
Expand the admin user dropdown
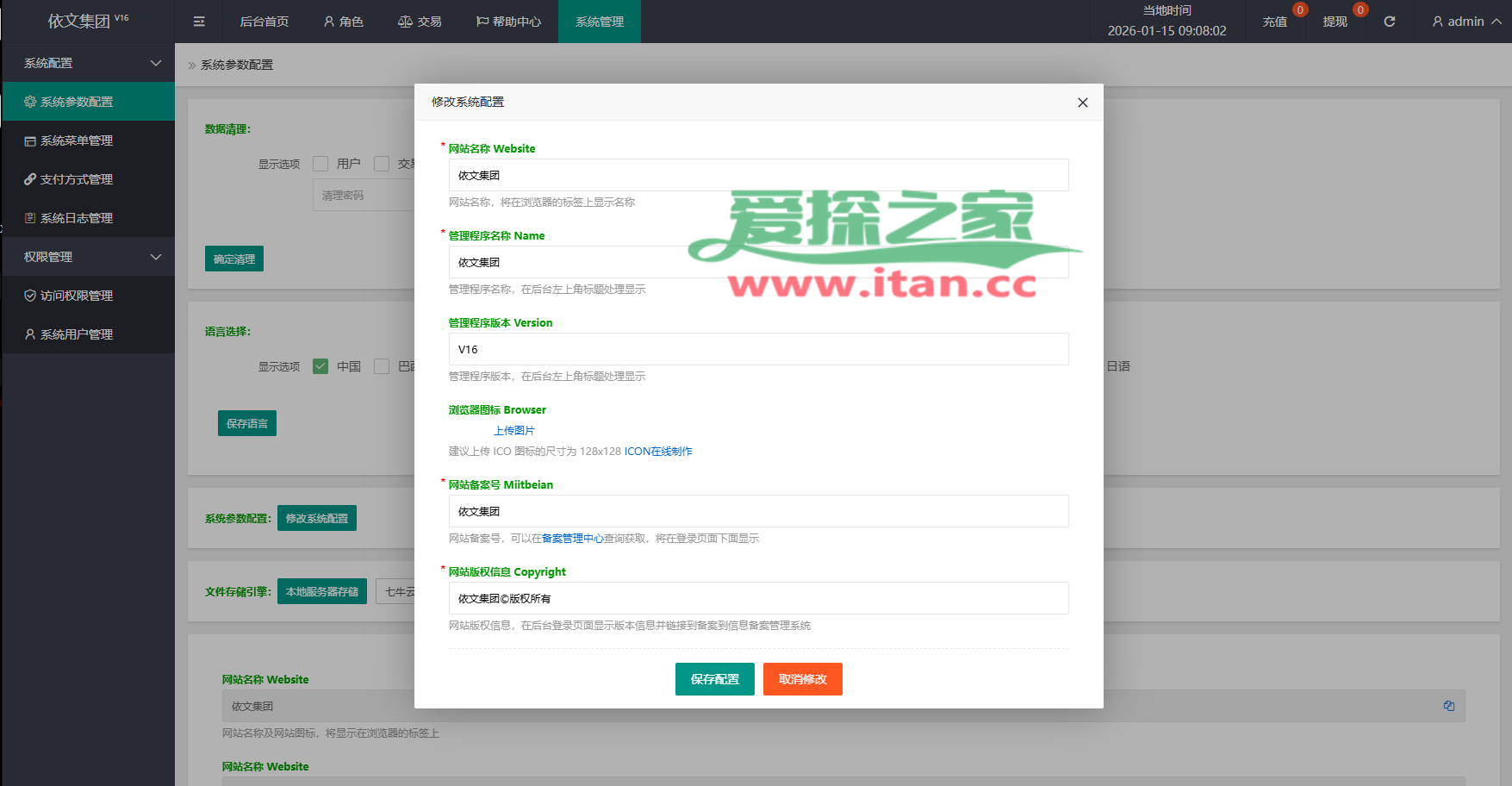point(1465,22)
